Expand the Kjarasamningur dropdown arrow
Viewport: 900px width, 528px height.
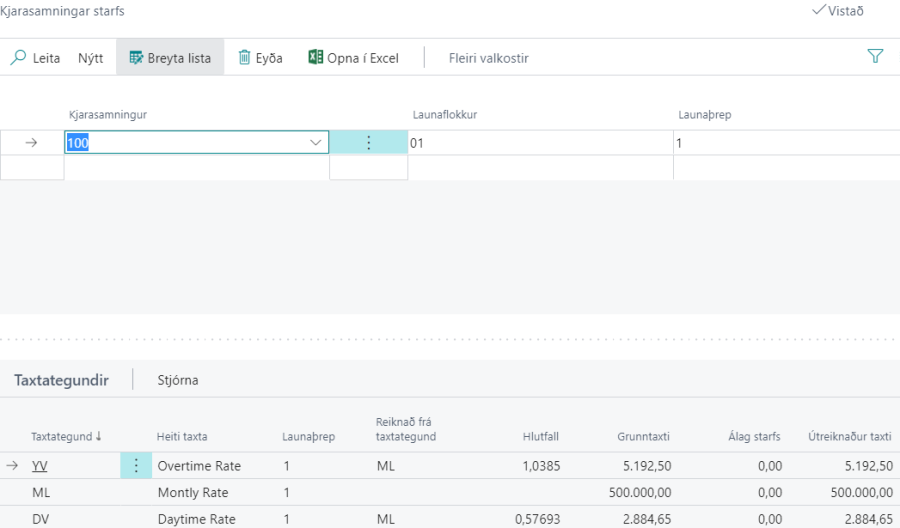pyautogui.click(x=316, y=143)
